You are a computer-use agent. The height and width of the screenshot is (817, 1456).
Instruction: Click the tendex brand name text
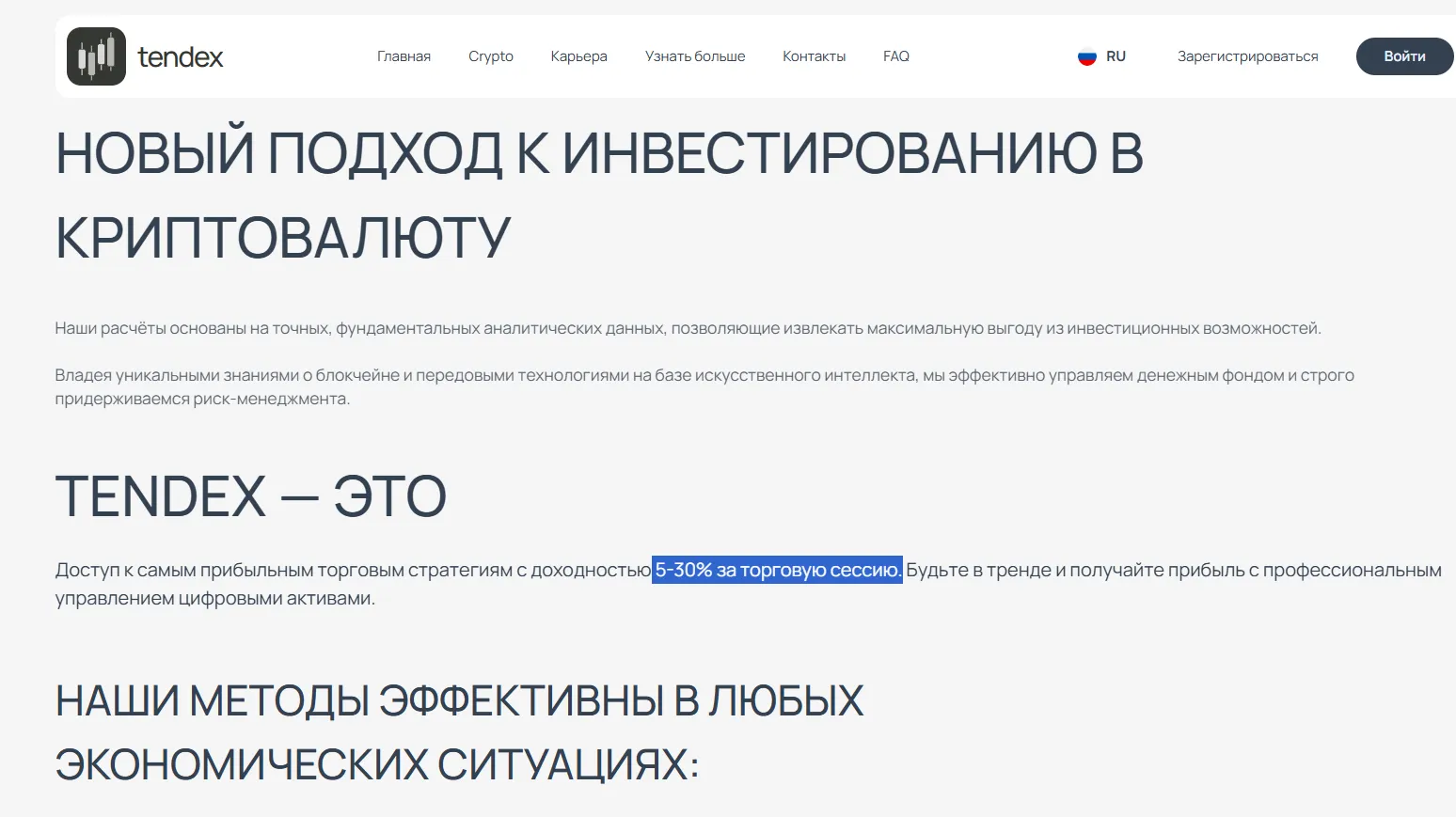click(x=180, y=57)
